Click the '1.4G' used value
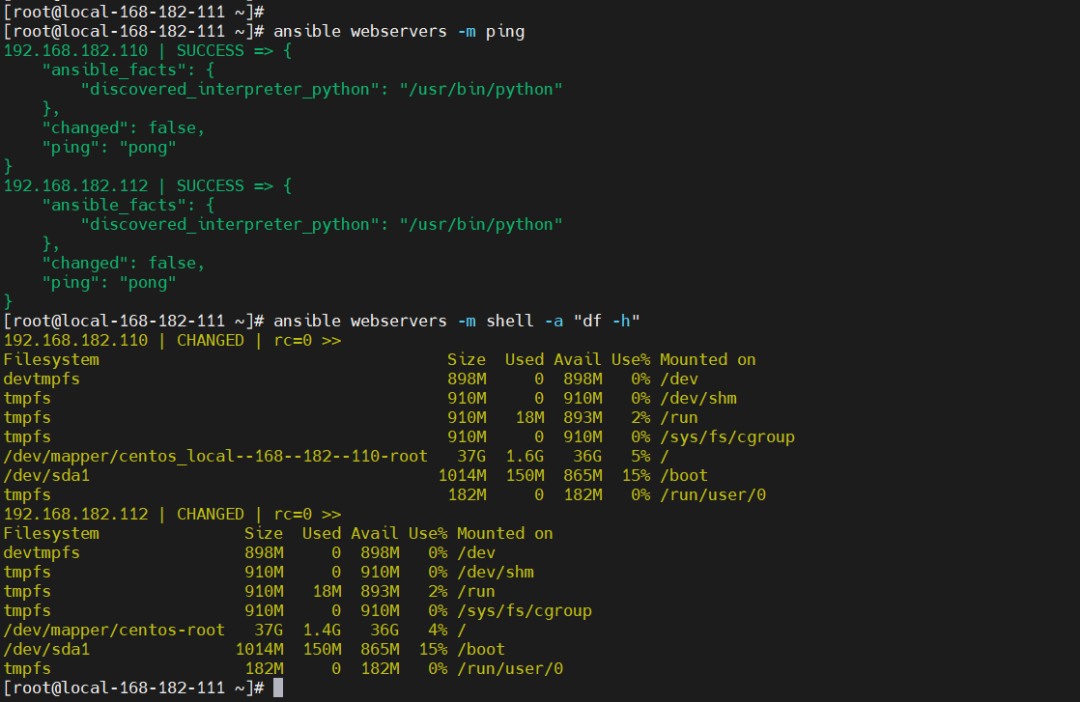 (322, 630)
